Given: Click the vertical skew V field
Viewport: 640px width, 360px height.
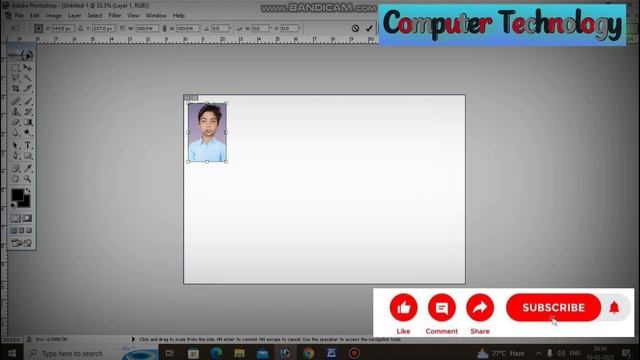Looking at the screenshot, I should point(289,28).
